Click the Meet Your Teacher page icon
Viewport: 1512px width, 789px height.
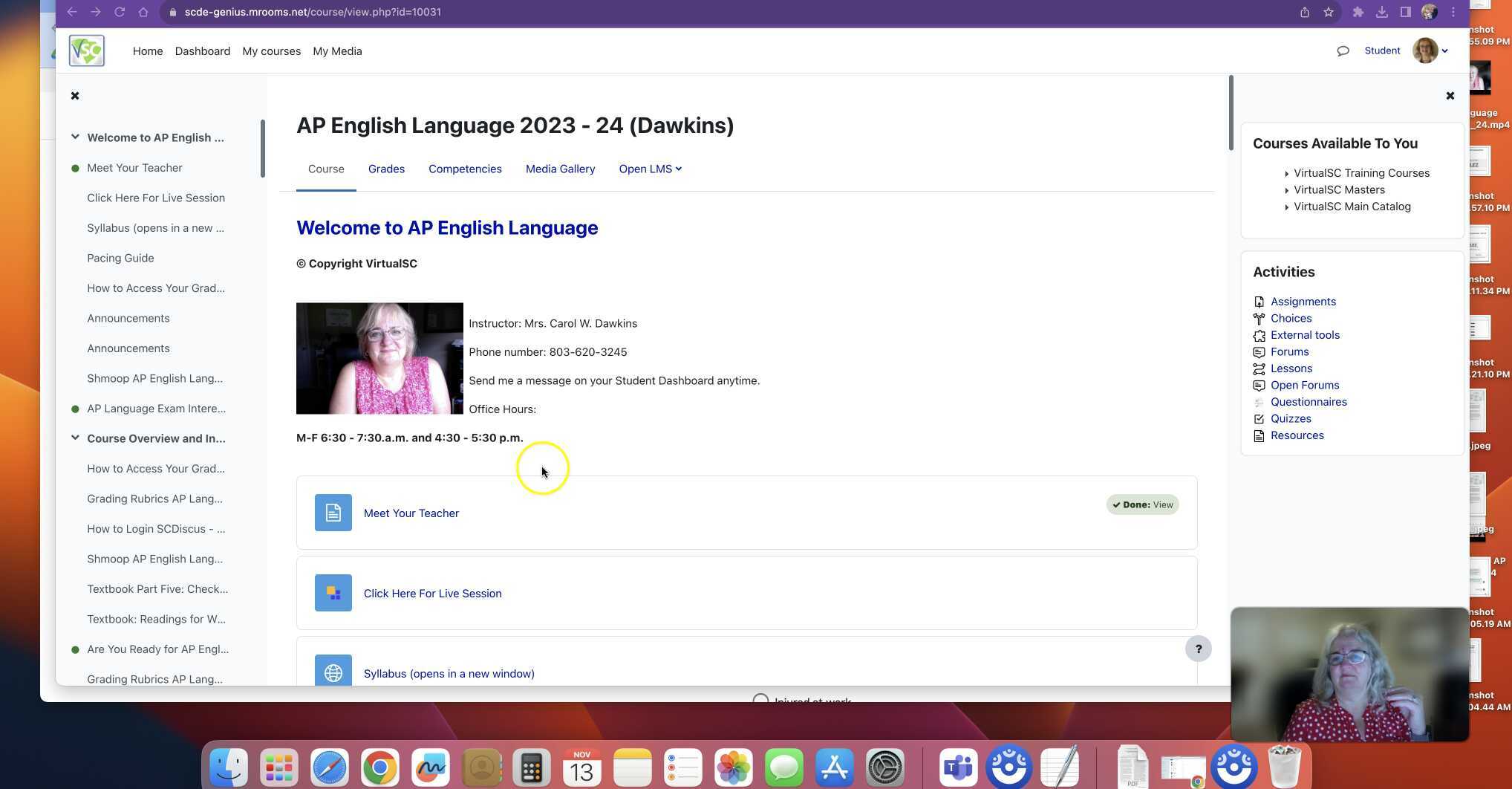(333, 513)
